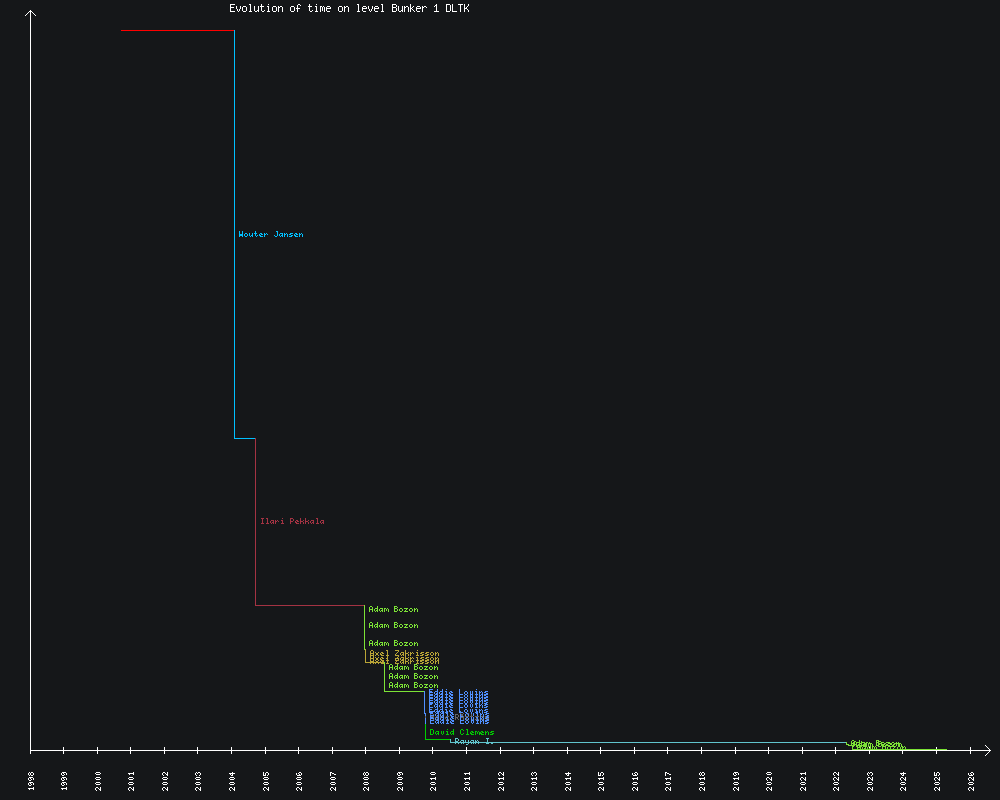Click the 1998 year label on axis
Image resolution: width=1000 pixels, height=800 pixels.
31,780
